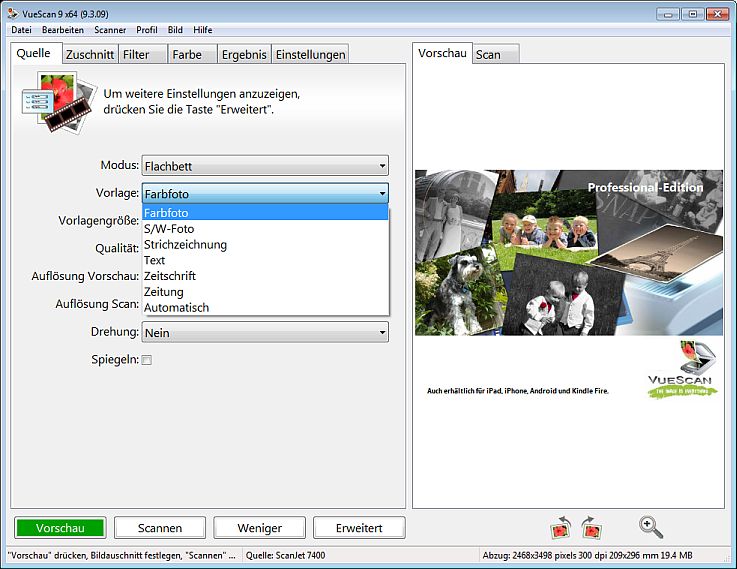Click the "Vorschau" drücken status hint

pos(122,555)
